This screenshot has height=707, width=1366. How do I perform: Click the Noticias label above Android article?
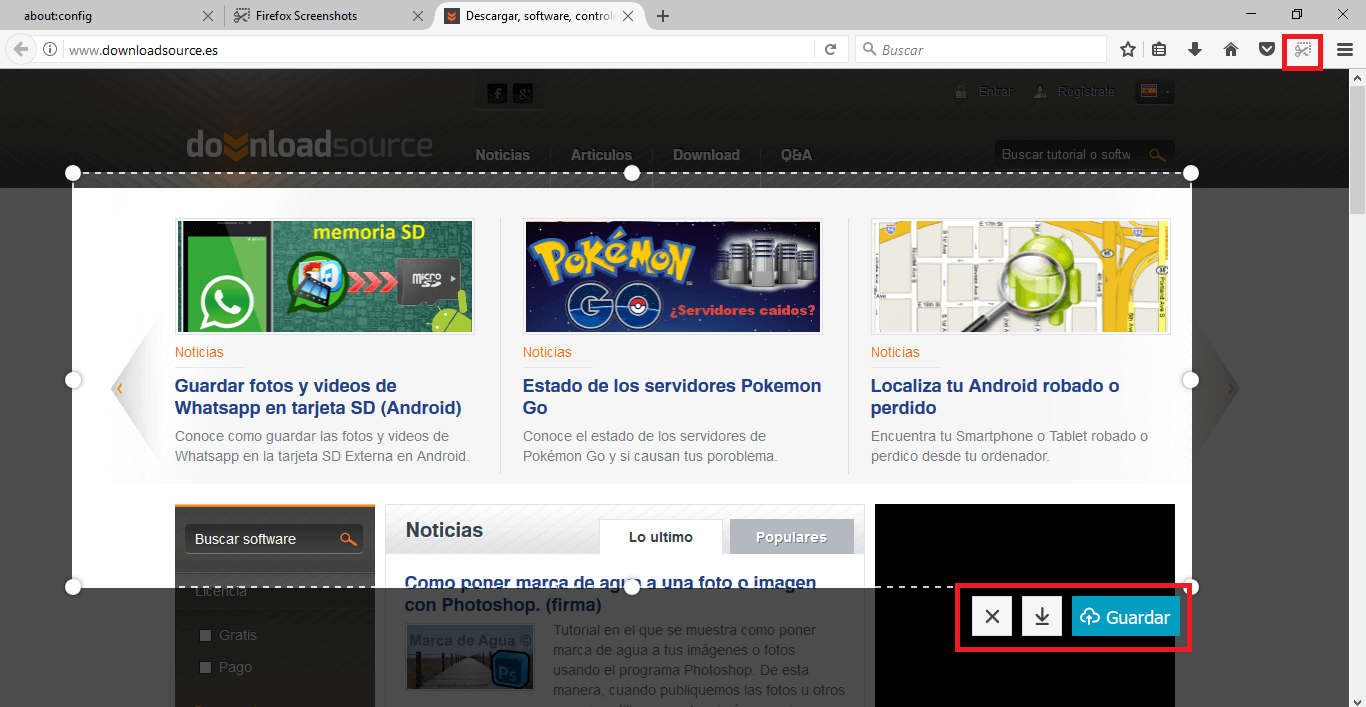pos(895,352)
